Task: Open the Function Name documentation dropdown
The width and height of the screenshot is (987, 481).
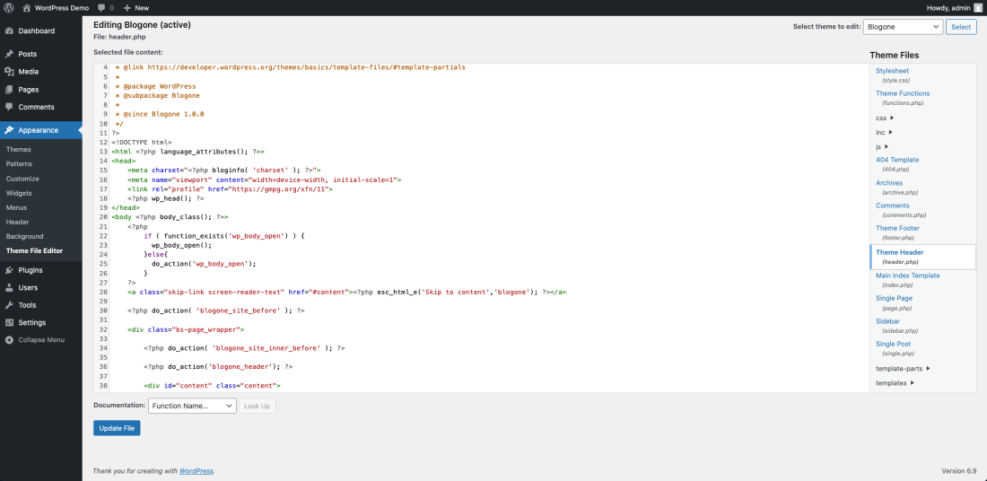Action: pyautogui.click(x=192, y=406)
